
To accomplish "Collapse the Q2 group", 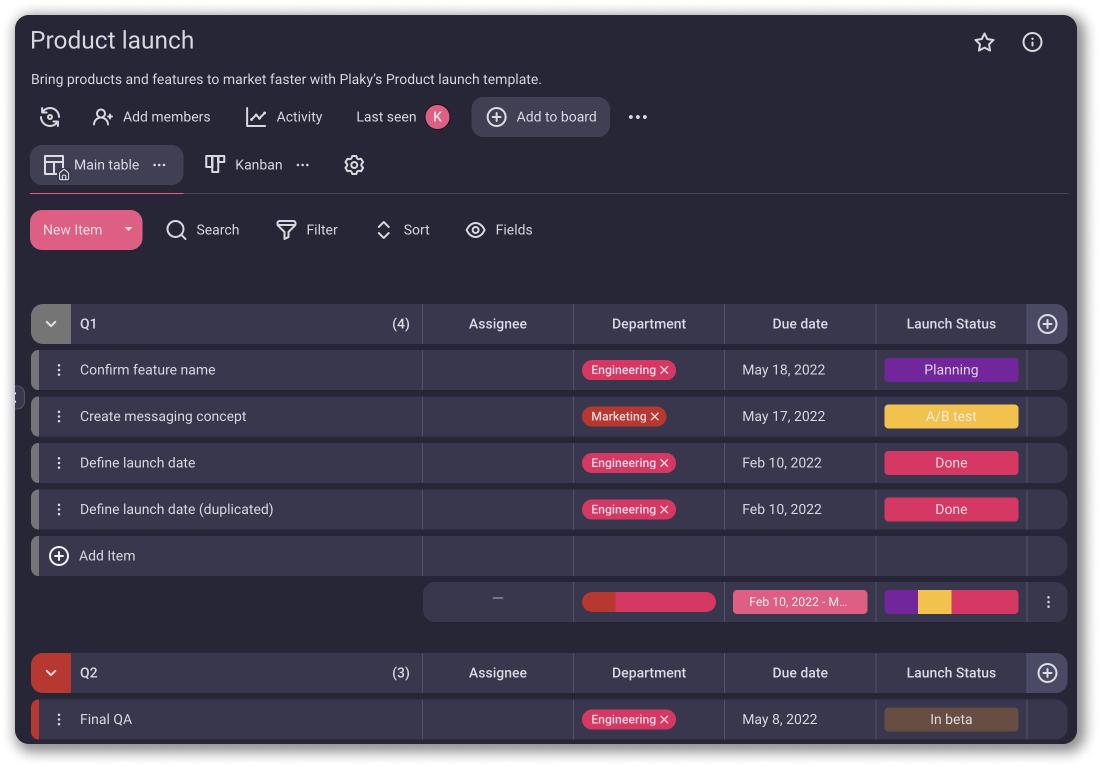I will click(51, 673).
